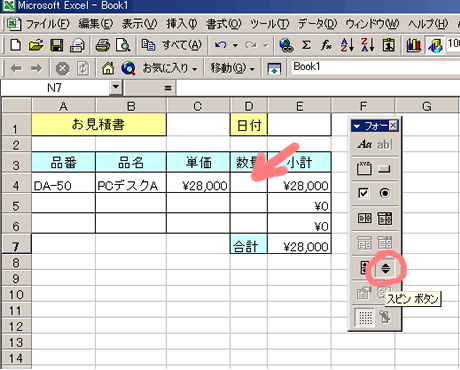This screenshot has height=370, width=460.
Task: Open the Undo history dropdown arrow
Action: [235, 45]
